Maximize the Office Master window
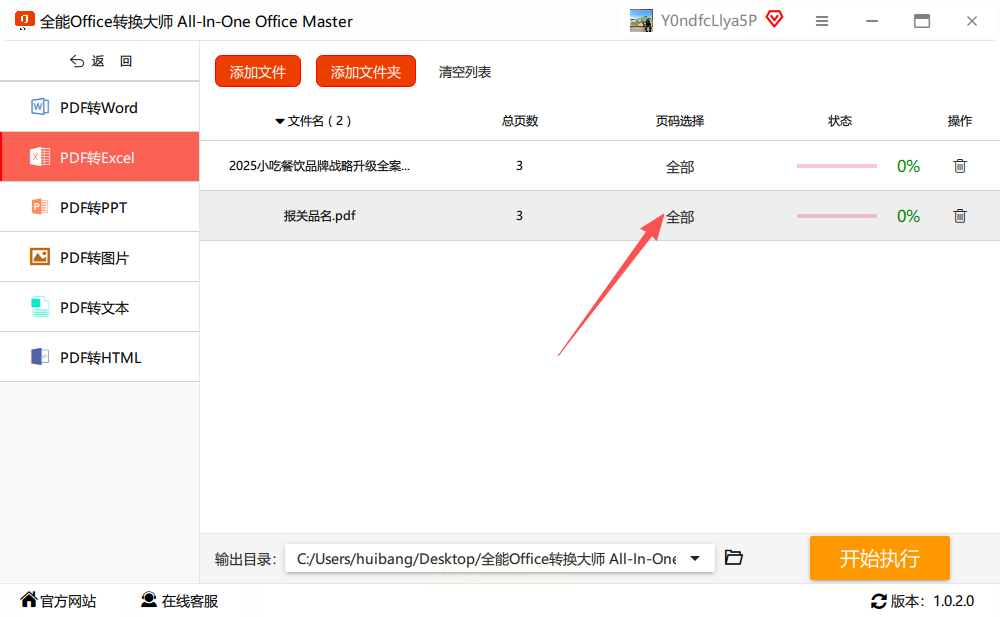Screen dimensions: 1000x617 pyautogui.click(x=922, y=21)
